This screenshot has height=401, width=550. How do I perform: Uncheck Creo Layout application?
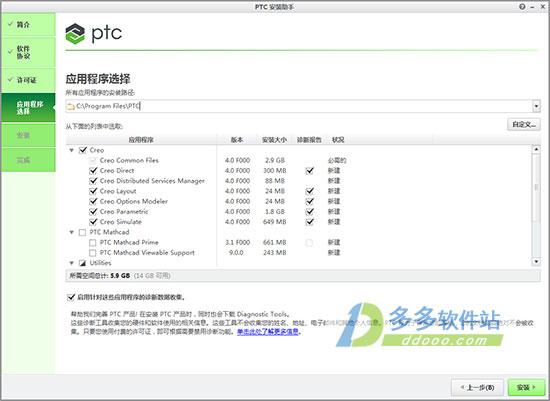(93, 191)
